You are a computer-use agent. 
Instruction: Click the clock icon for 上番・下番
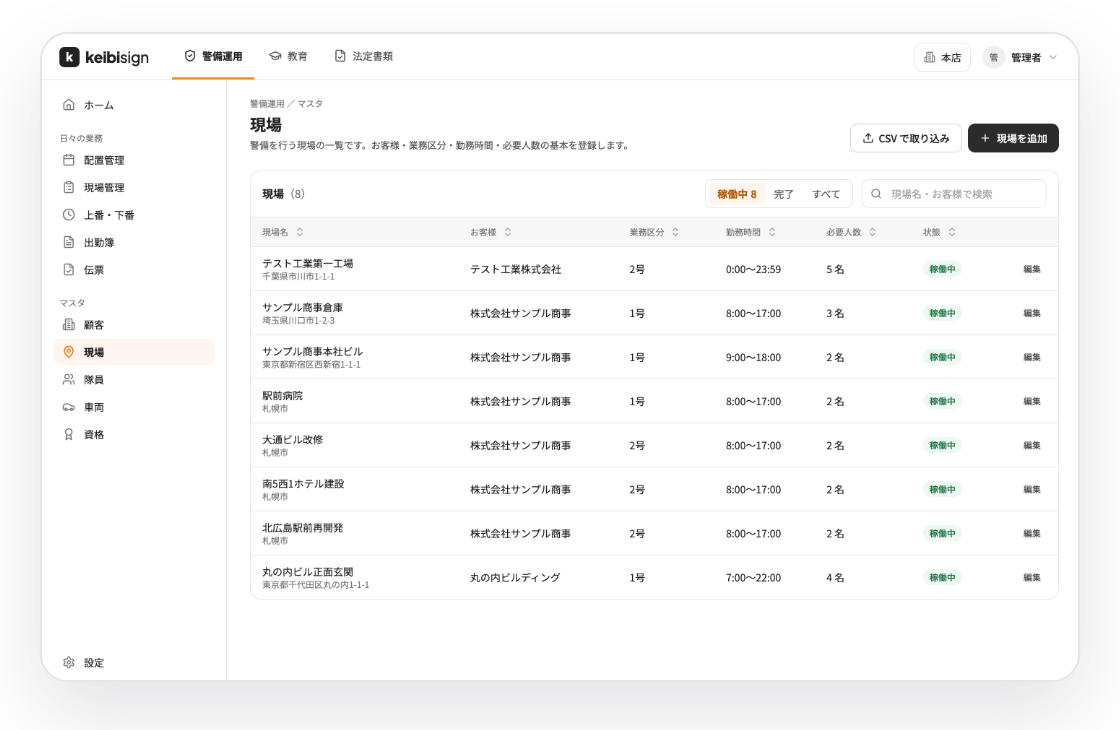(x=69, y=215)
